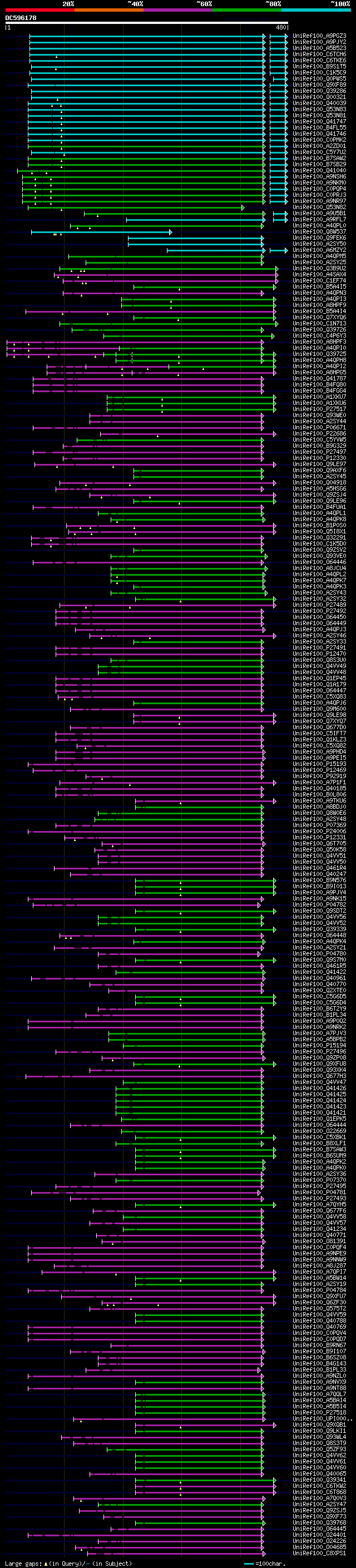Select the UniRef100_Q41040 label
This screenshot has width=356, height=1568.
click(x=319, y=170)
